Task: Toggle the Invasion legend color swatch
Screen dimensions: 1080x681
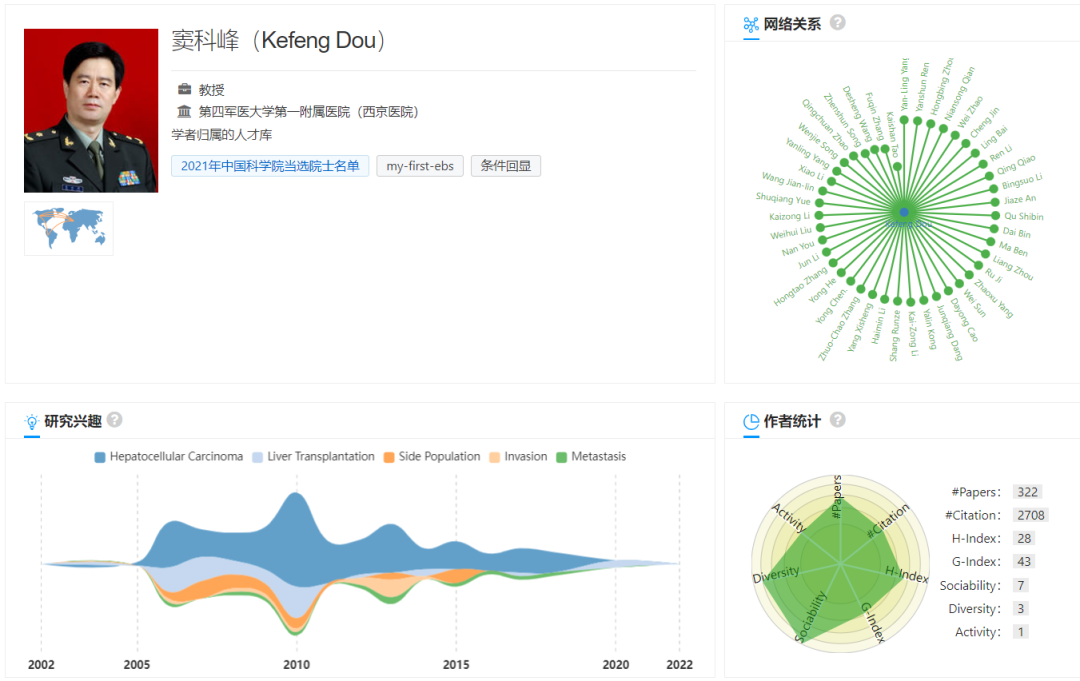Action: tap(495, 457)
